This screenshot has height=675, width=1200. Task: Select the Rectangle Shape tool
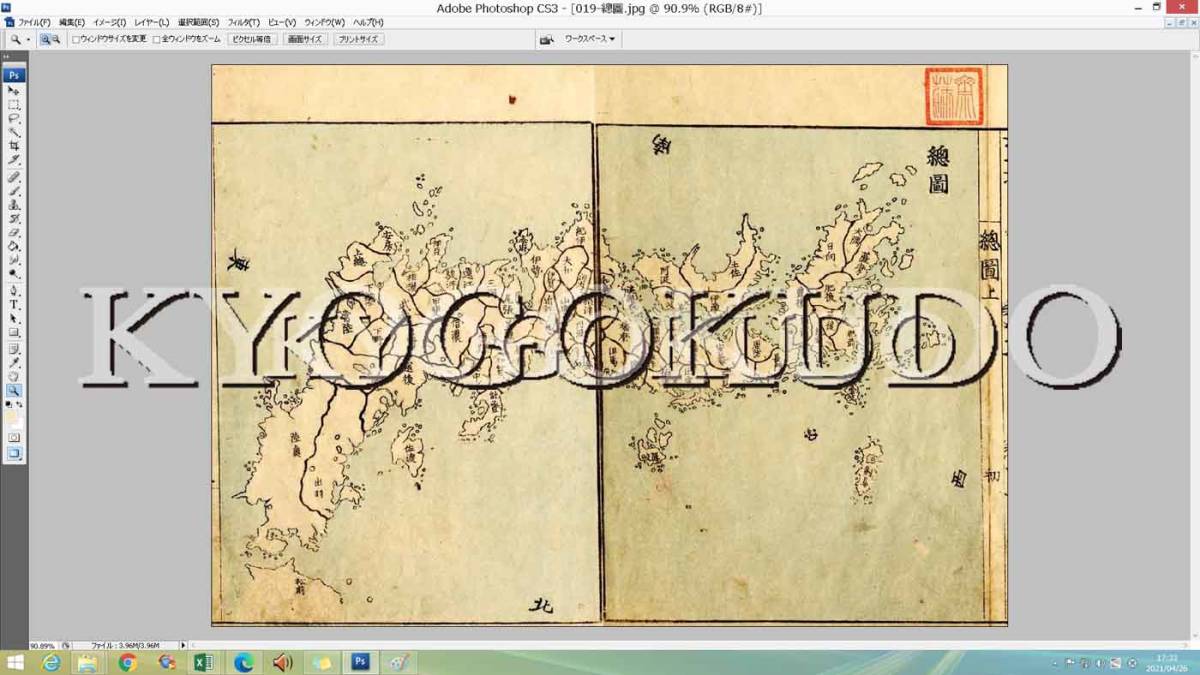[14, 333]
